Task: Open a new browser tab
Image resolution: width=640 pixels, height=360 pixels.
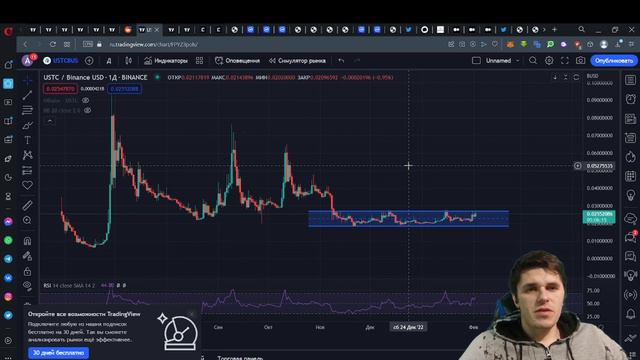Action: coord(554,29)
